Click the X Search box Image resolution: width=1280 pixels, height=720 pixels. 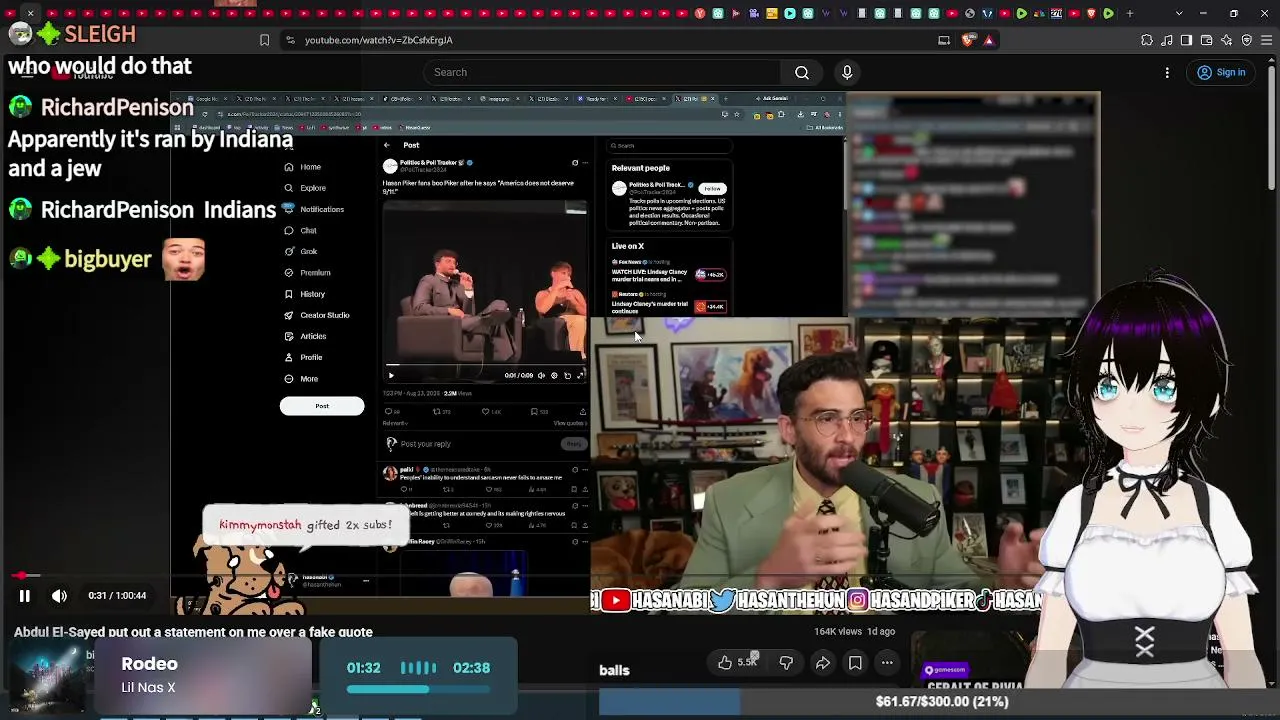[669, 145]
